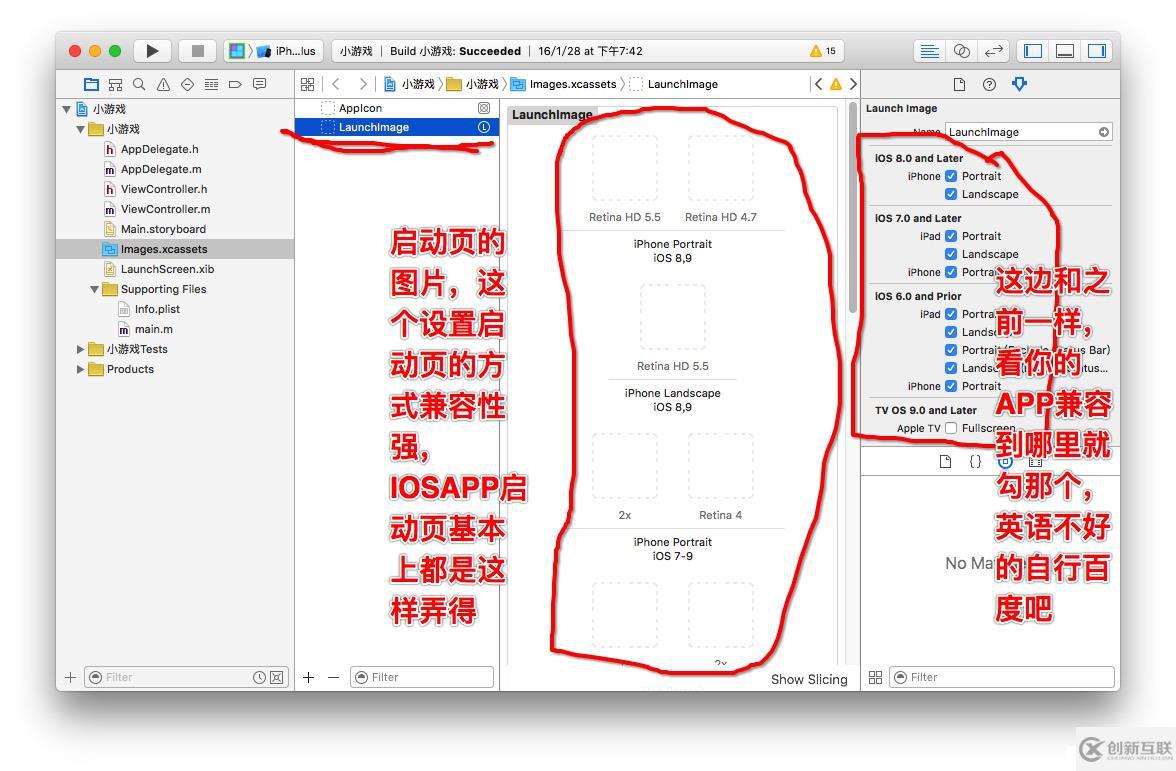Uncheck iOS 7.0 iPad Portrait checkbox
The image size is (1176, 771).
951,236
